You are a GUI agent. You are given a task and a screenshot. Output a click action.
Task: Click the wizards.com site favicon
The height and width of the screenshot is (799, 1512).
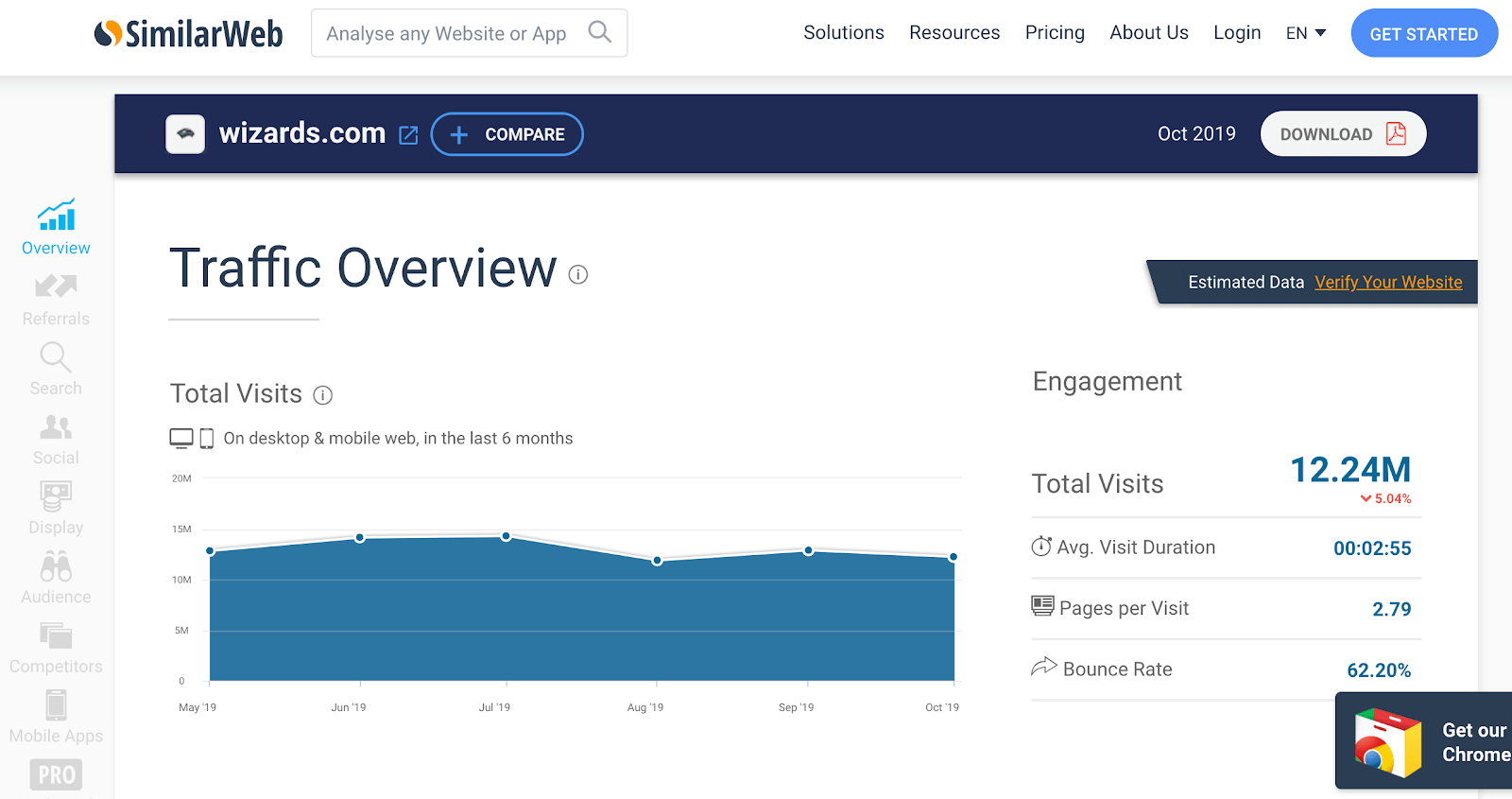point(185,134)
